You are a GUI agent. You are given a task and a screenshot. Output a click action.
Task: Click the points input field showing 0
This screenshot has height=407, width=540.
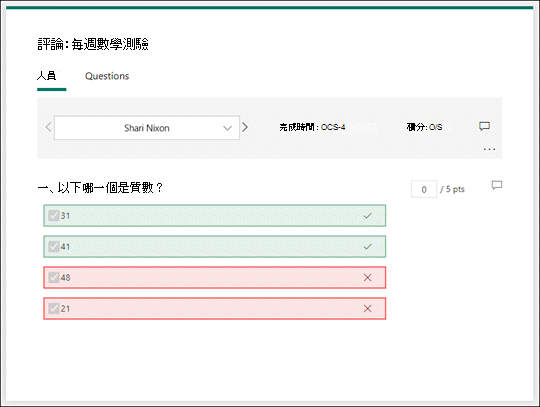click(424, 189)
